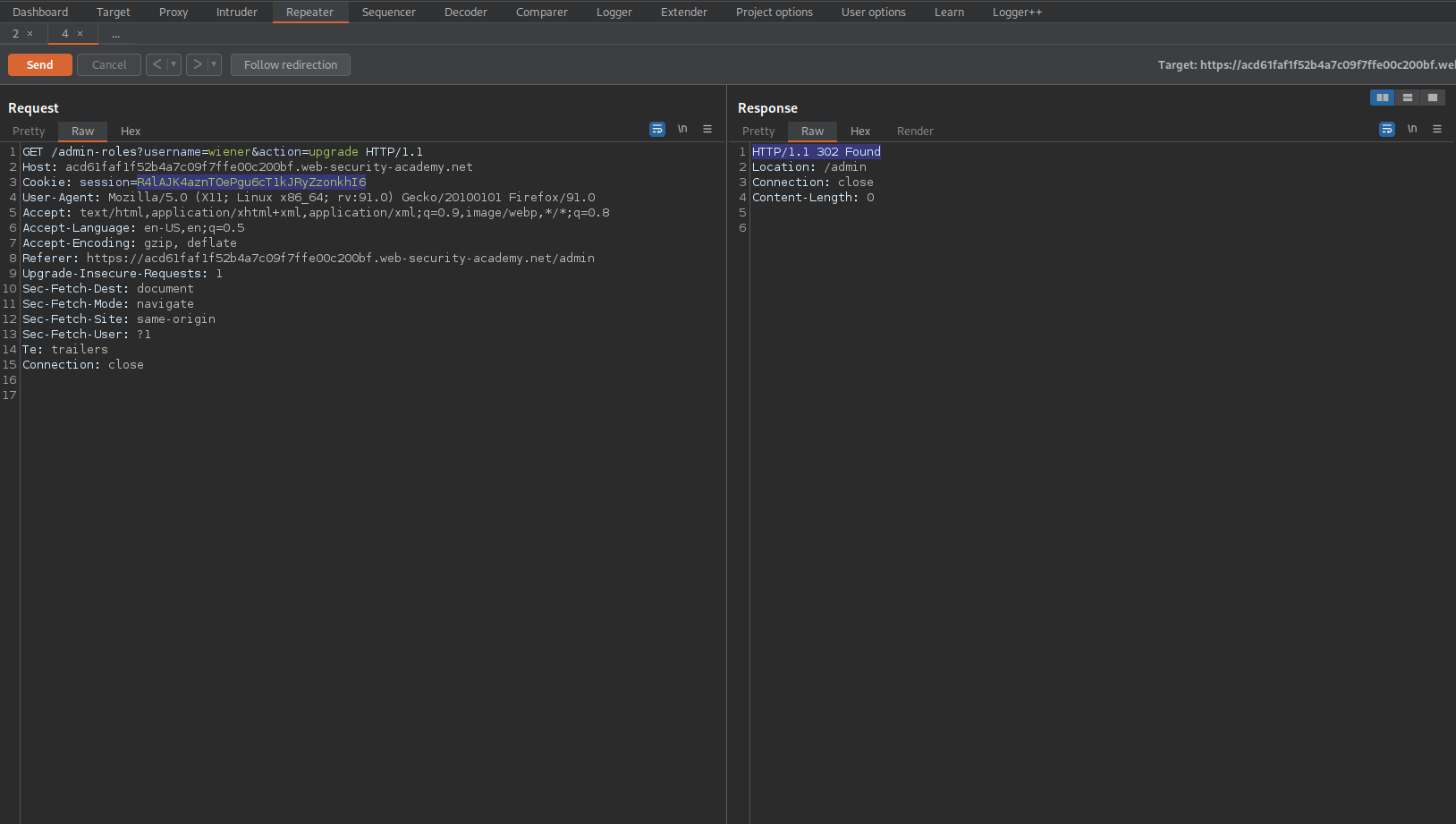This screenshot has width=1456, height=824.
Task: Open Project options tab
Action: click(775, 12)
